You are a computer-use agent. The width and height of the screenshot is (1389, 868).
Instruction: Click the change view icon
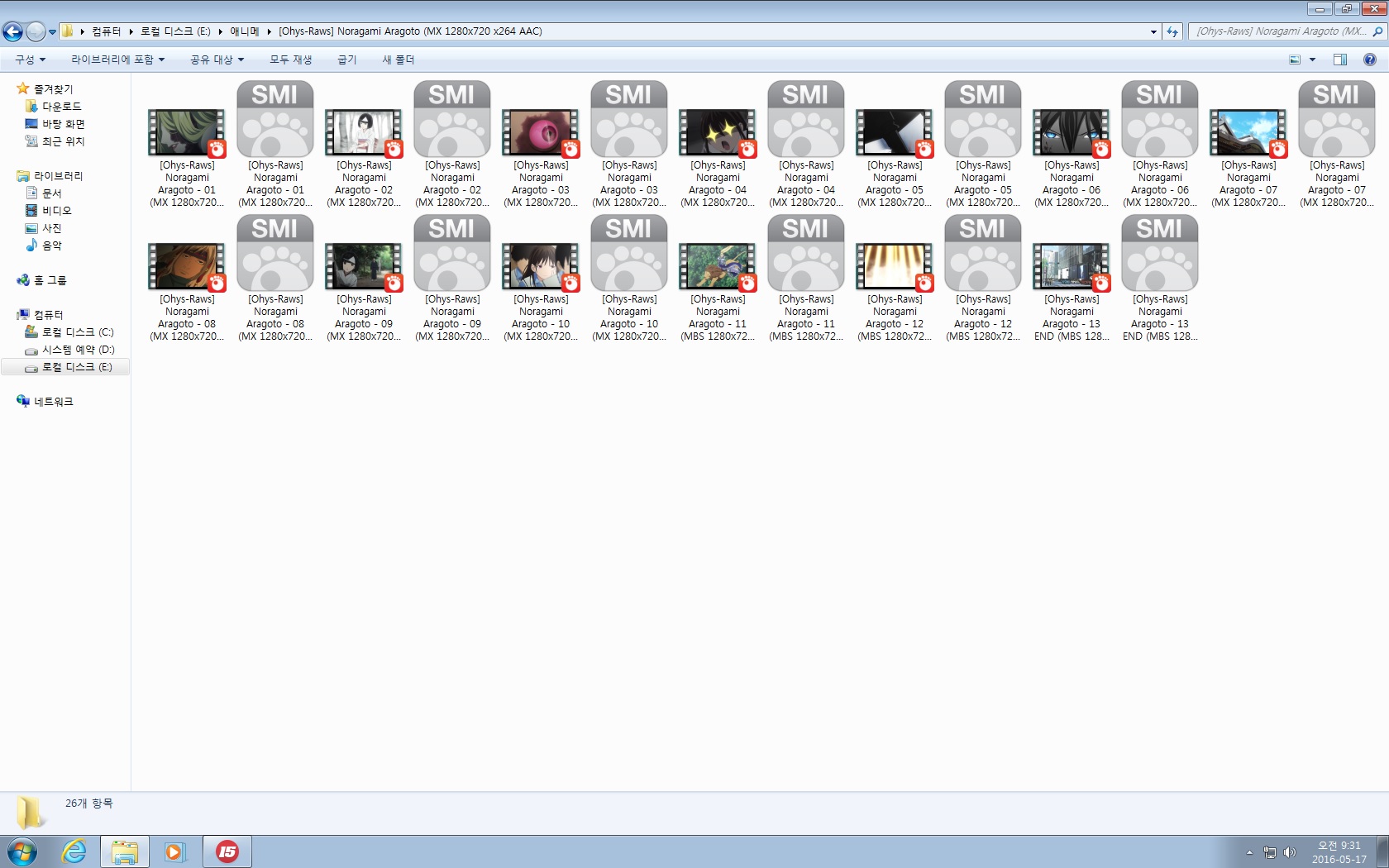(1295, 60)
